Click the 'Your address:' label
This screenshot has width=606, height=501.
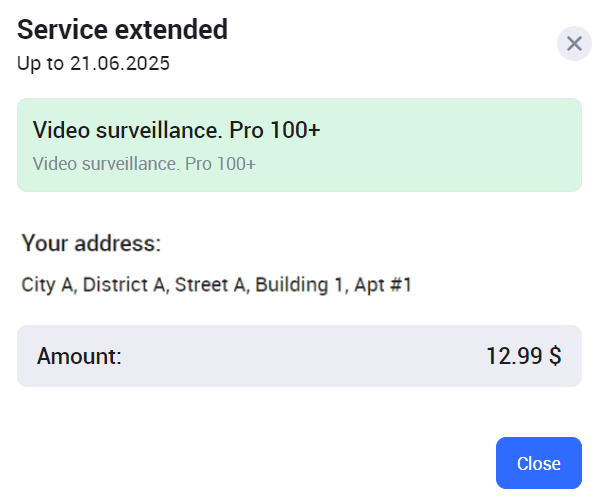[91, 243]
